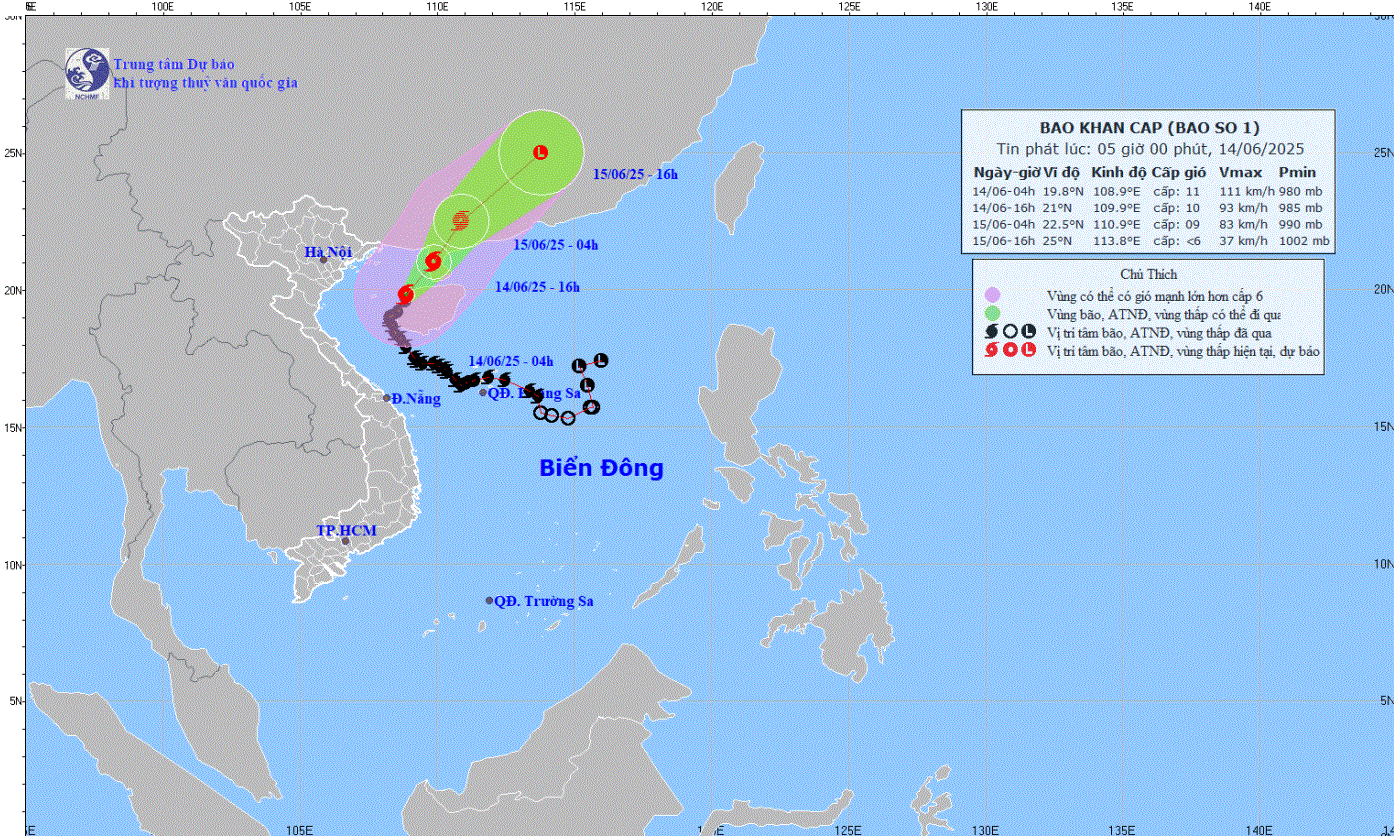The width and height of the screenshot is (1394, 836).
Task: Click the Biển Đông sea label
Action: coord(601,467)
